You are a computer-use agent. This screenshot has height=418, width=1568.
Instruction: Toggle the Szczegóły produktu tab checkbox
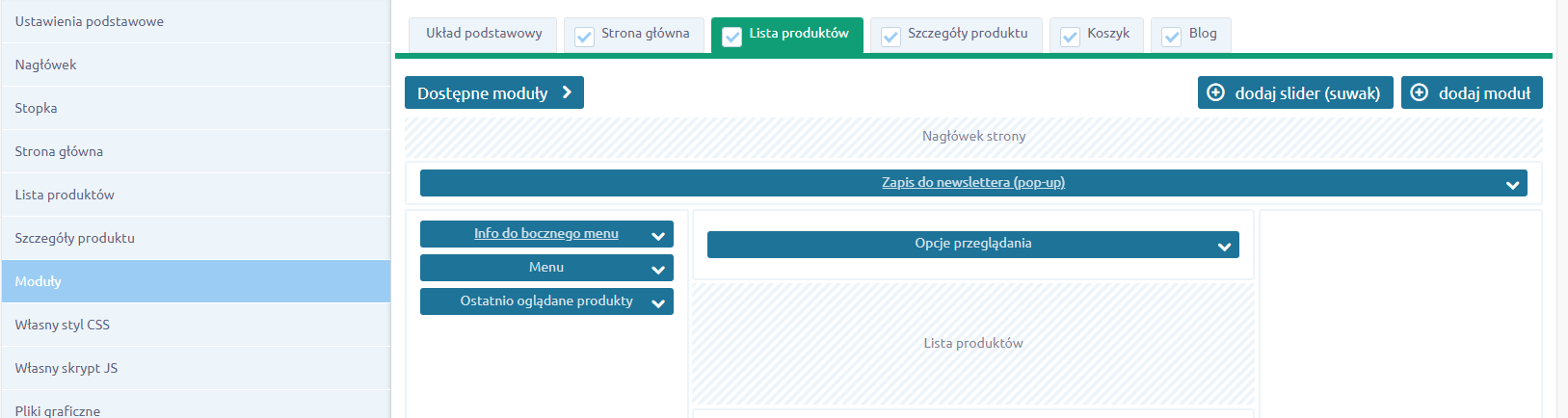[890, 37]
